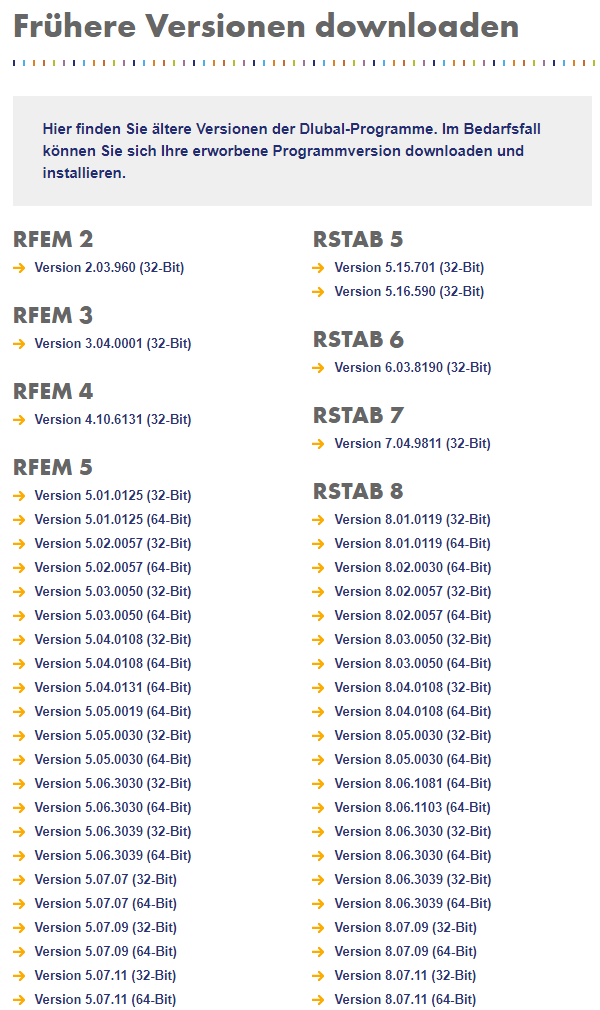Click arrow icon beside RSTAB Version 7.04.9811
Image resolution: width=600 pixels, height=1010 pixels.
[x=318, y=444]
